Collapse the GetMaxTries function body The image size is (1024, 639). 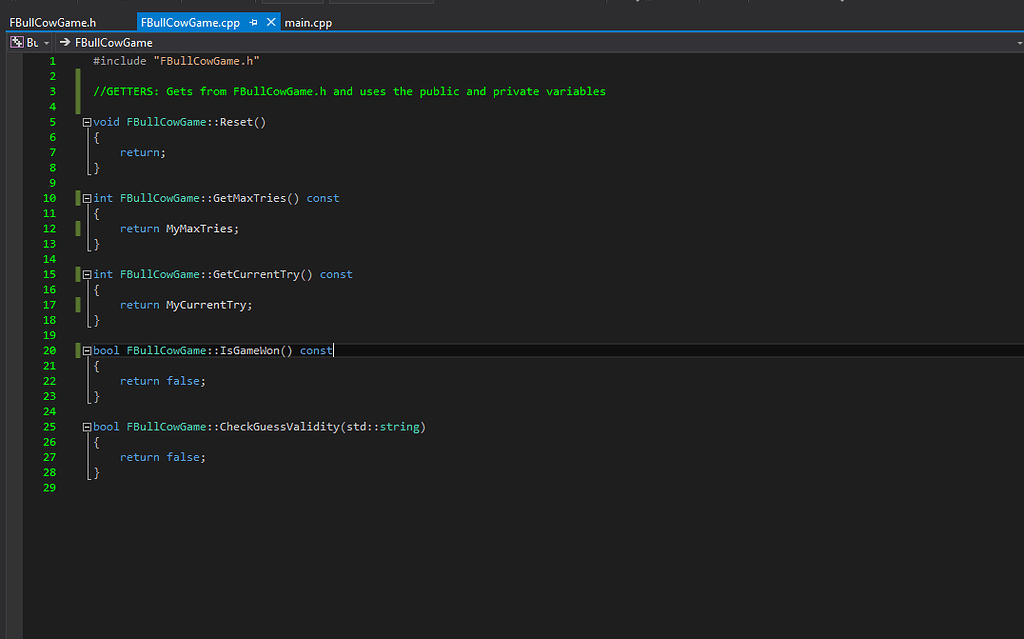pos(86,198)
